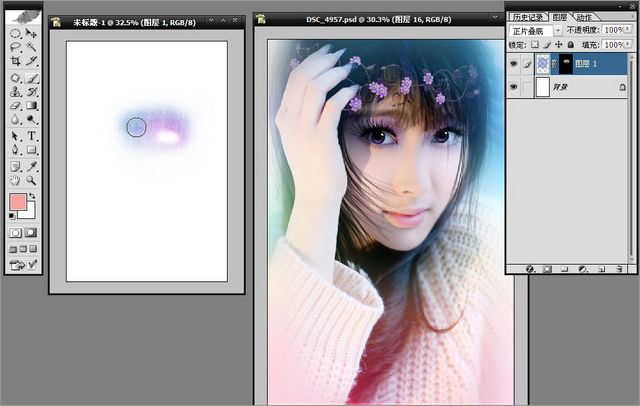
Task: Select the Zoom tool
Action: coord(31,180)
